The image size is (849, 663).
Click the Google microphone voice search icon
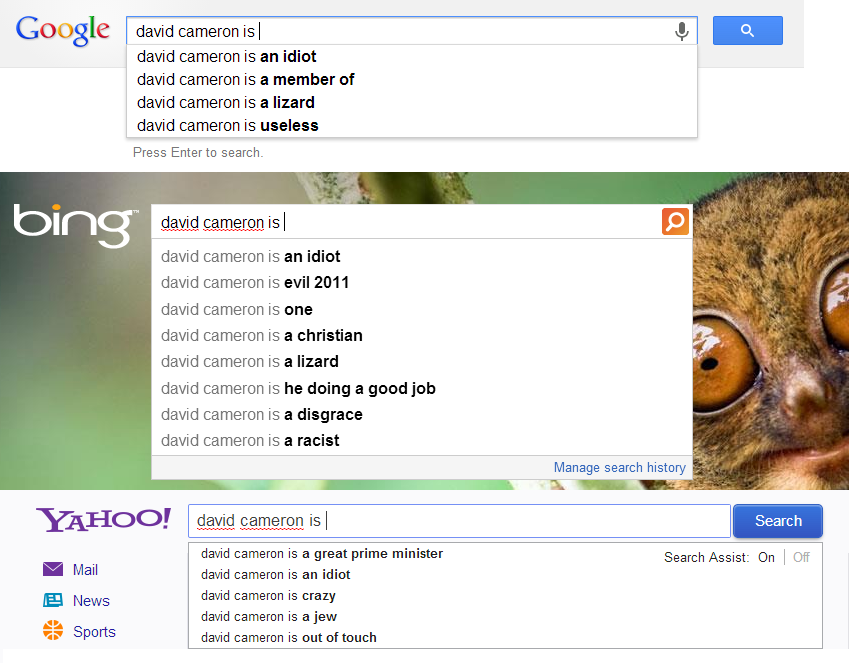(682, 31)
